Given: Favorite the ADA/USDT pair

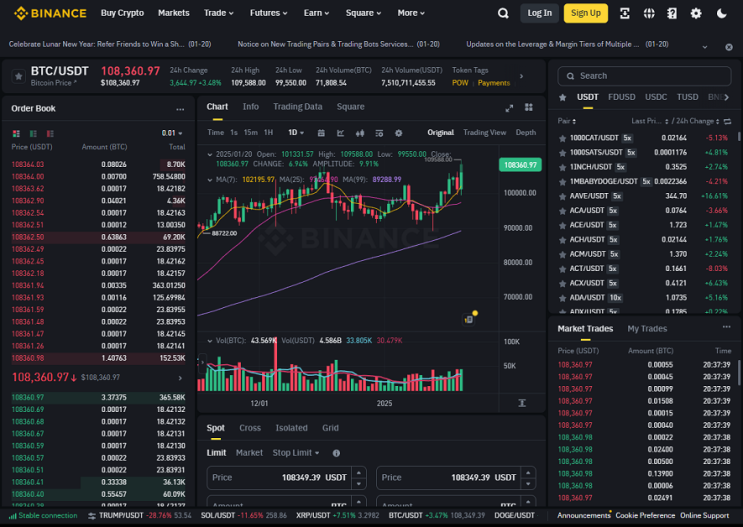Looking at the screenshot, I should tap(562, 298).
